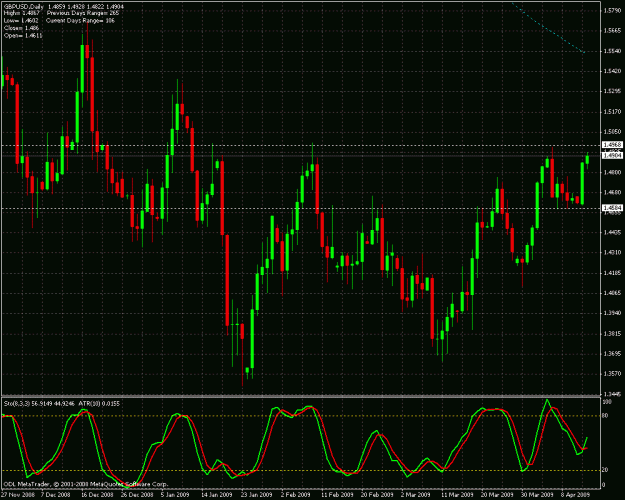
Task: Click the Sto(8,3,3) indicator label
Action: coord(15,404)
